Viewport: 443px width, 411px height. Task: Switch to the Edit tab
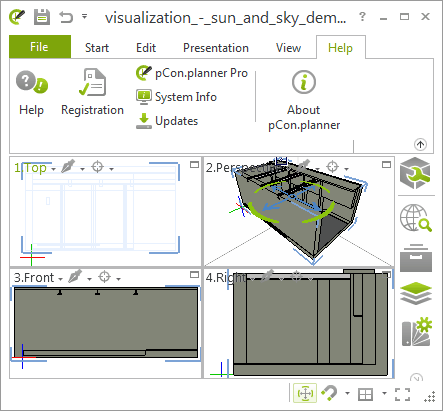tap(146, 48)
